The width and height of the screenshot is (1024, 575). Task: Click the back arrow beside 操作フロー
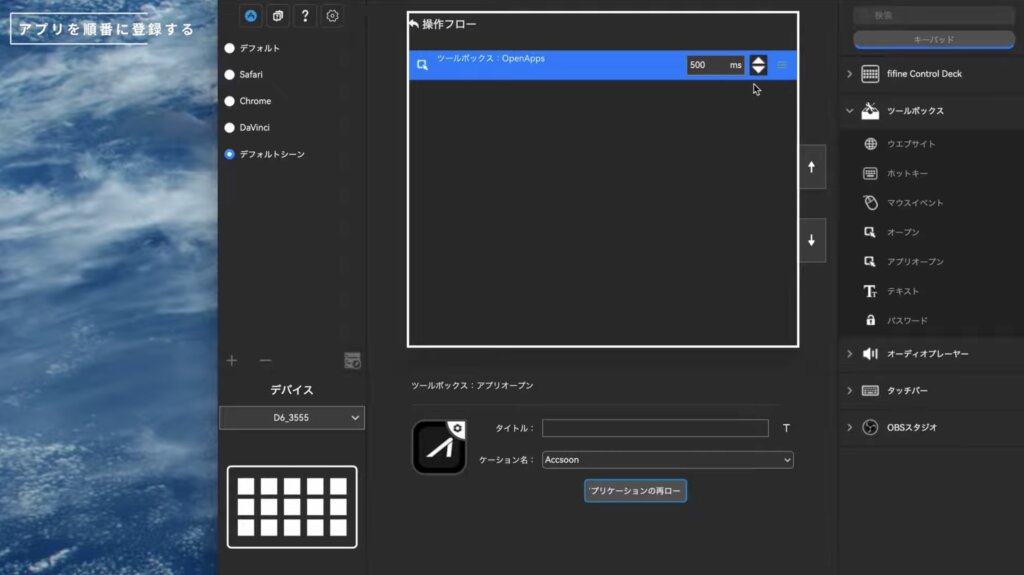(414, 23)
